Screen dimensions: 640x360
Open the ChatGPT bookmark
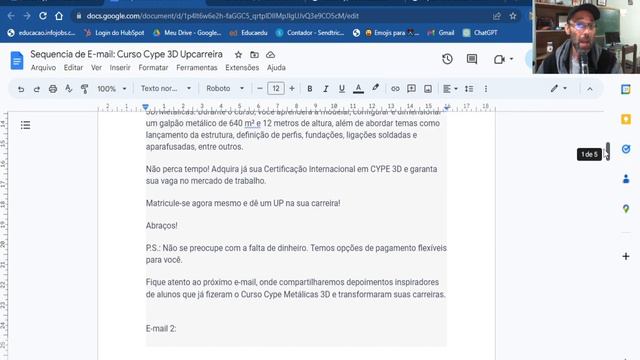point(480,33)
